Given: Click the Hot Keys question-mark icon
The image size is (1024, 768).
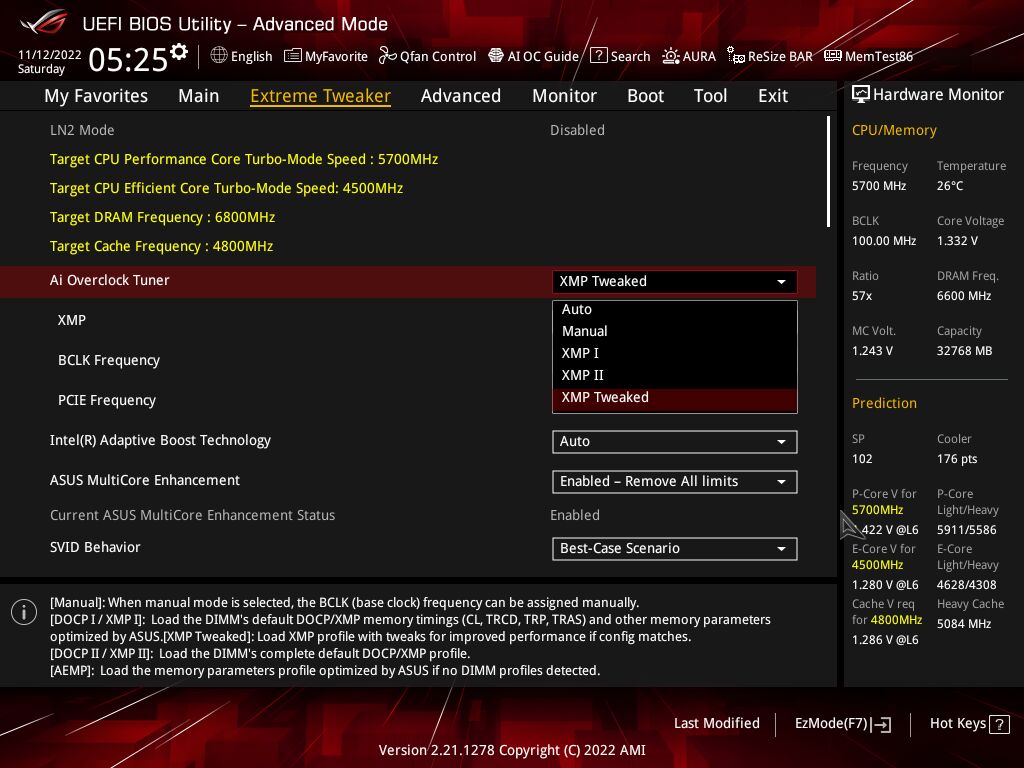Looking at the screenshot, I should tap(999, 724).
